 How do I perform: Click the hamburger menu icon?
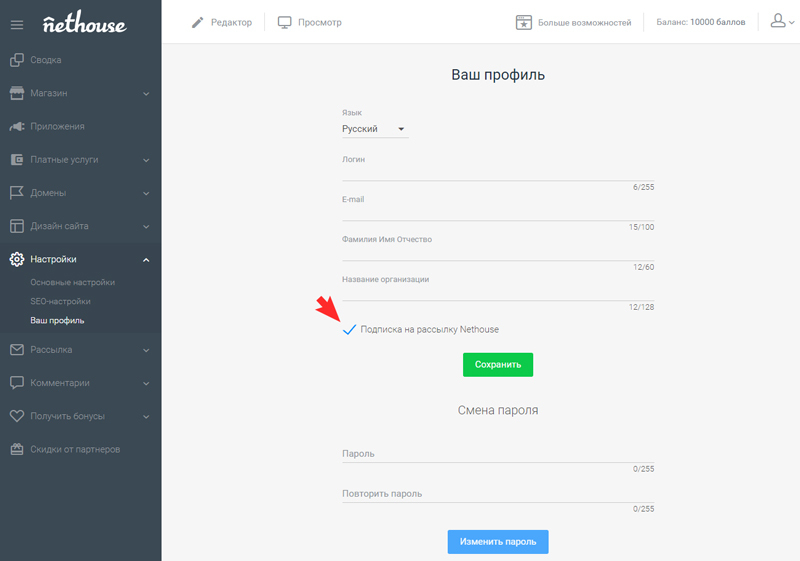(x=17, y=25)
